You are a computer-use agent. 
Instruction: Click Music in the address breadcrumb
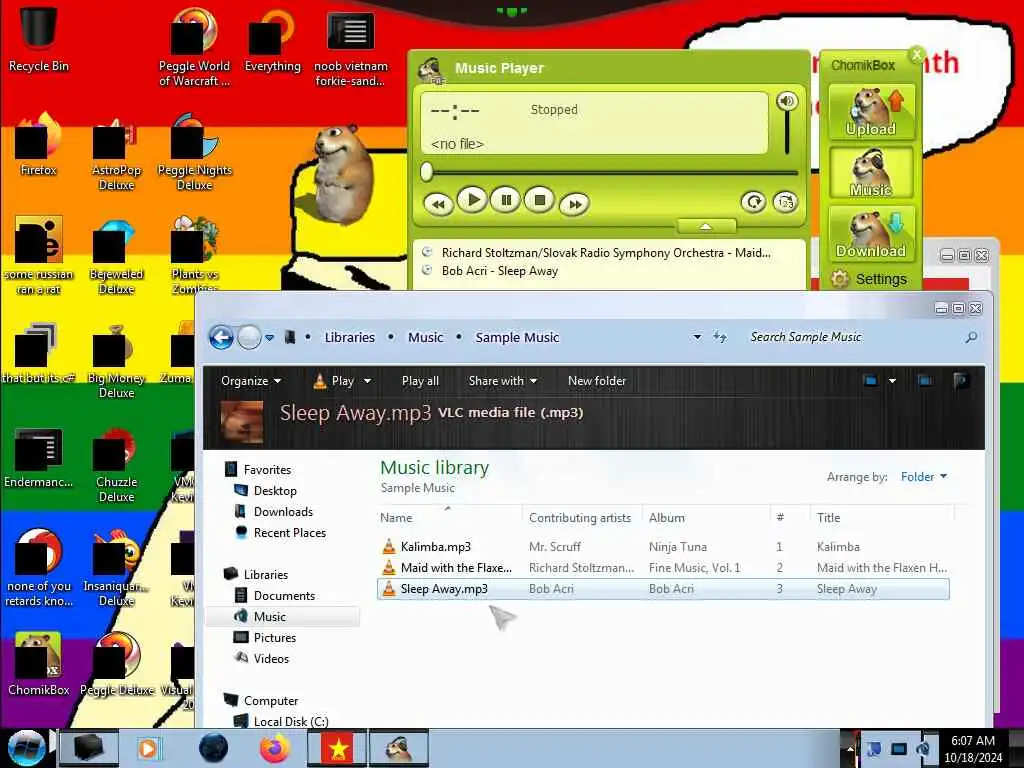(x=425, y=338)
